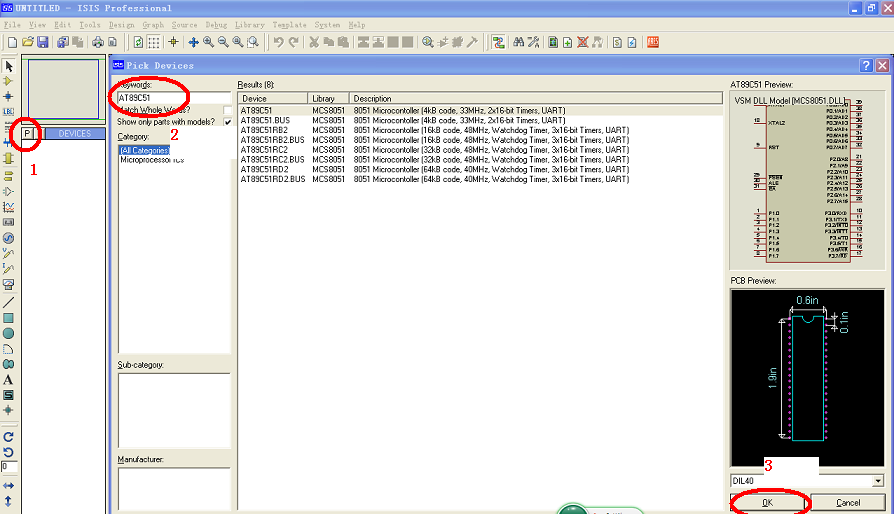Screen dimensions: 894x514
Task: Uncheck Show only parts with models
Action: tap(227, 122)
